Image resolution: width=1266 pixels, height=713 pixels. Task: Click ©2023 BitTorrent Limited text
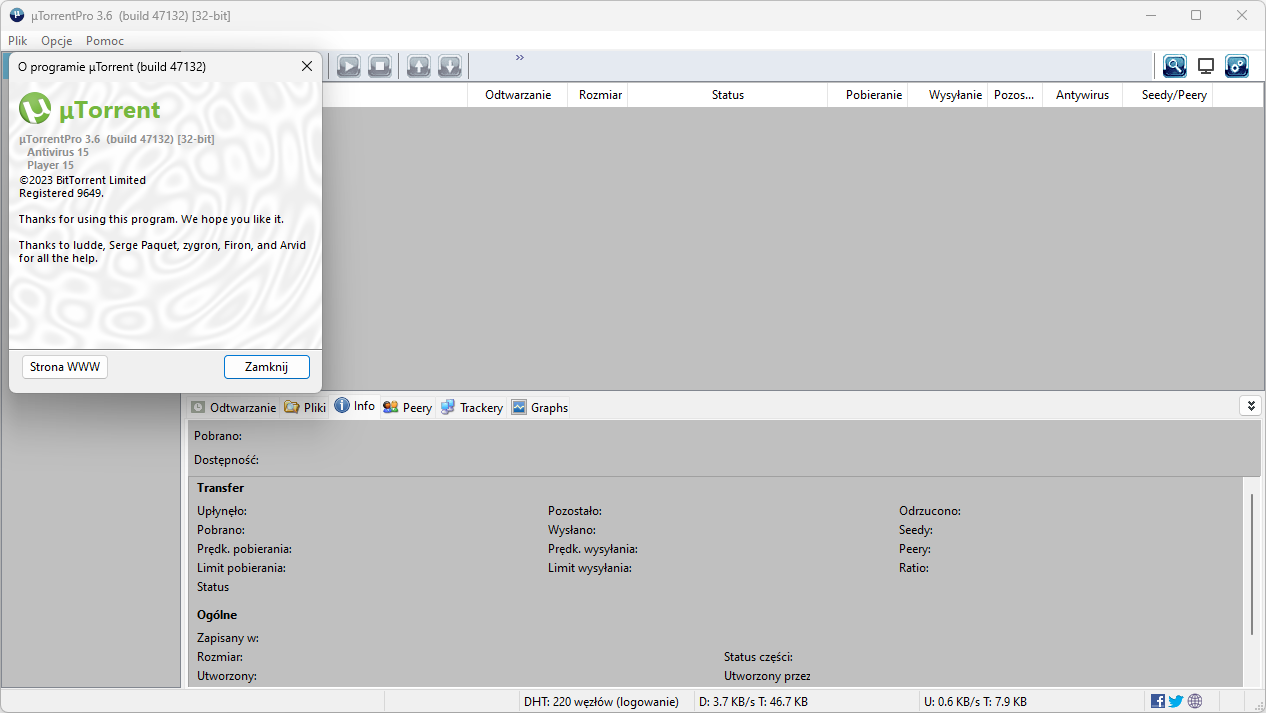(x=82, y=180)
